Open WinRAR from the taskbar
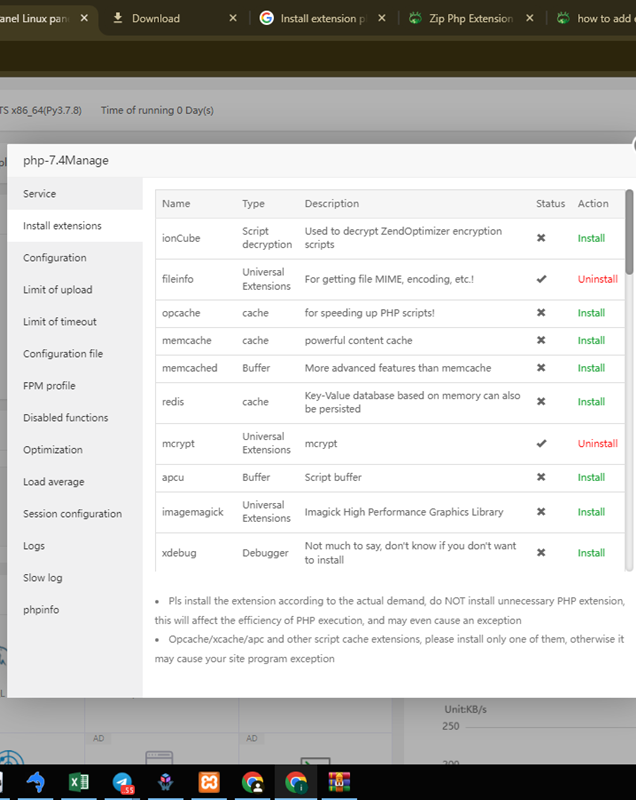The width and height of the screenshot is (636, 800). click(340, 783)
